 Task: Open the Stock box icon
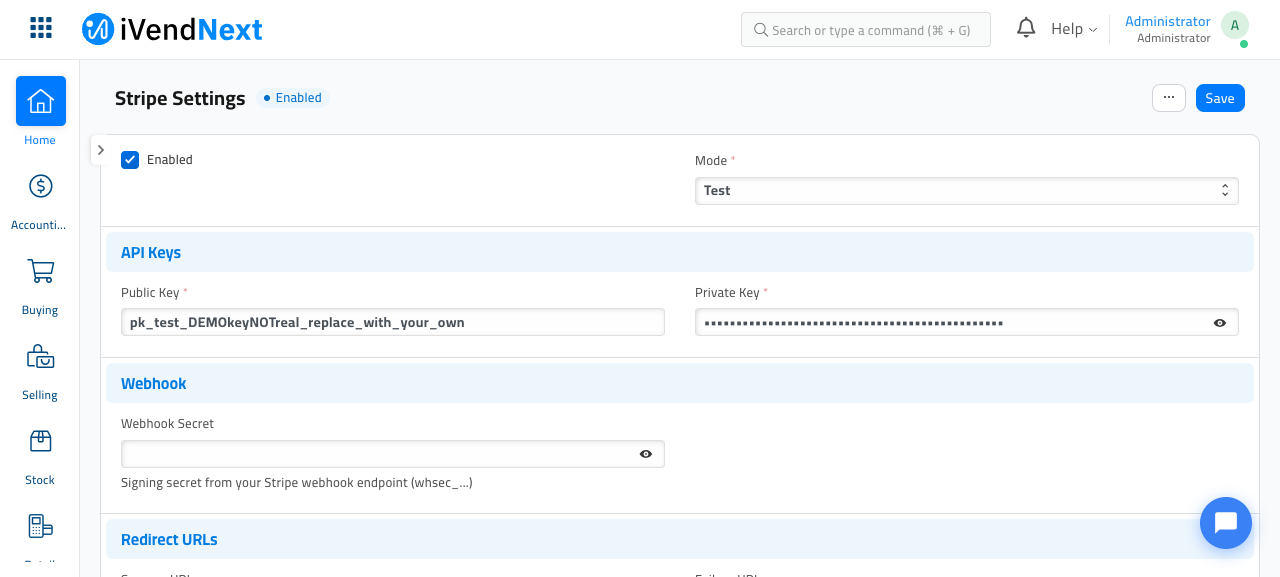41,441
